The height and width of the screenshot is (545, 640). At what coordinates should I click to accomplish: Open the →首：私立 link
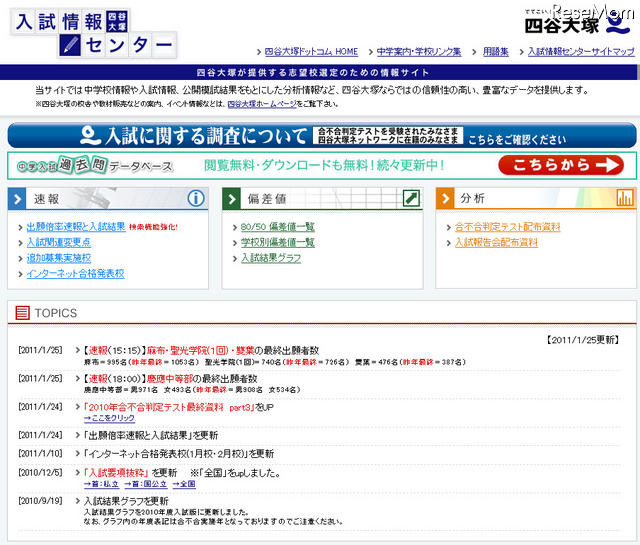click(101, 484)
